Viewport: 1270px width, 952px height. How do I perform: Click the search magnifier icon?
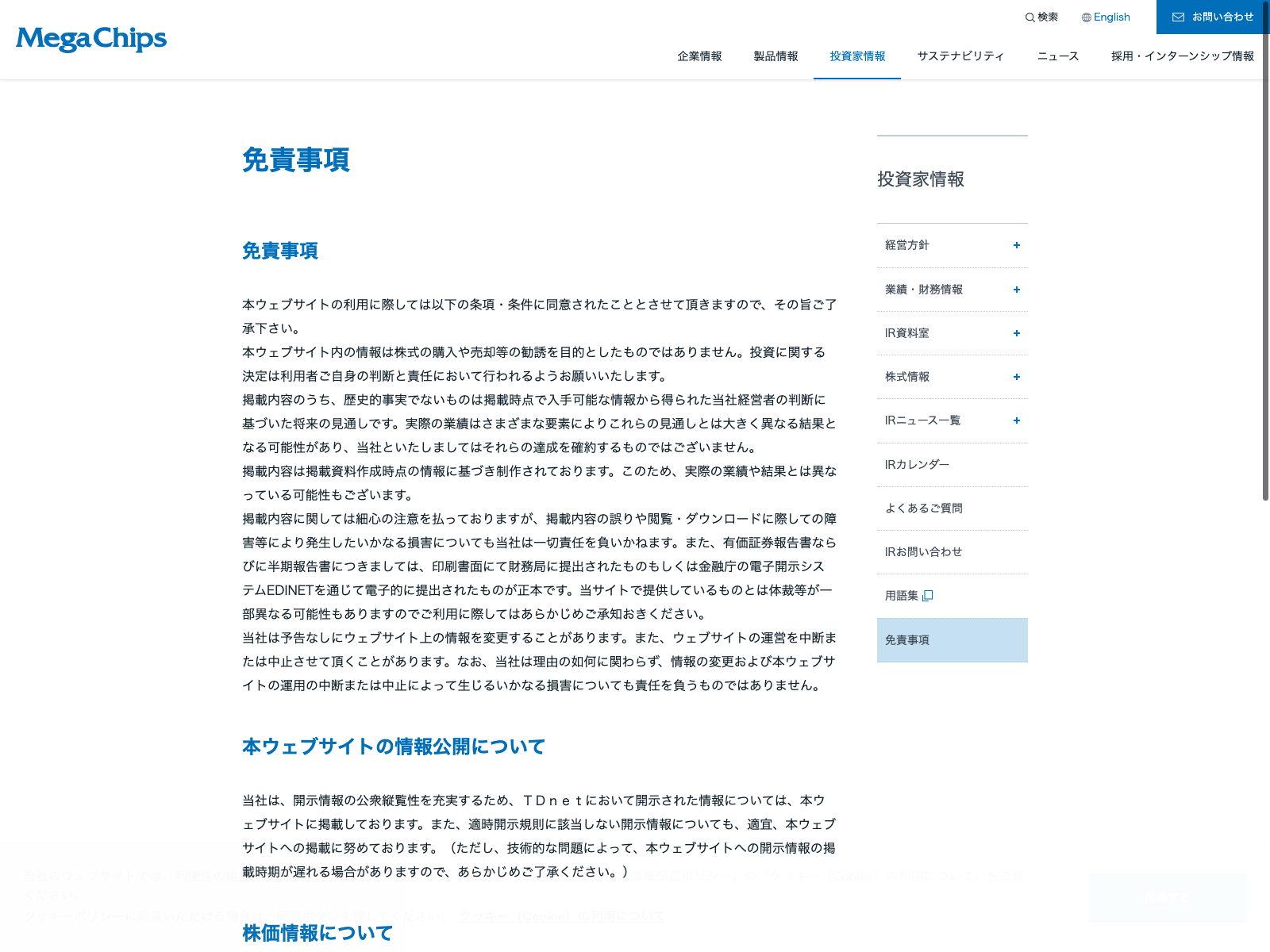click(1029, 17)
